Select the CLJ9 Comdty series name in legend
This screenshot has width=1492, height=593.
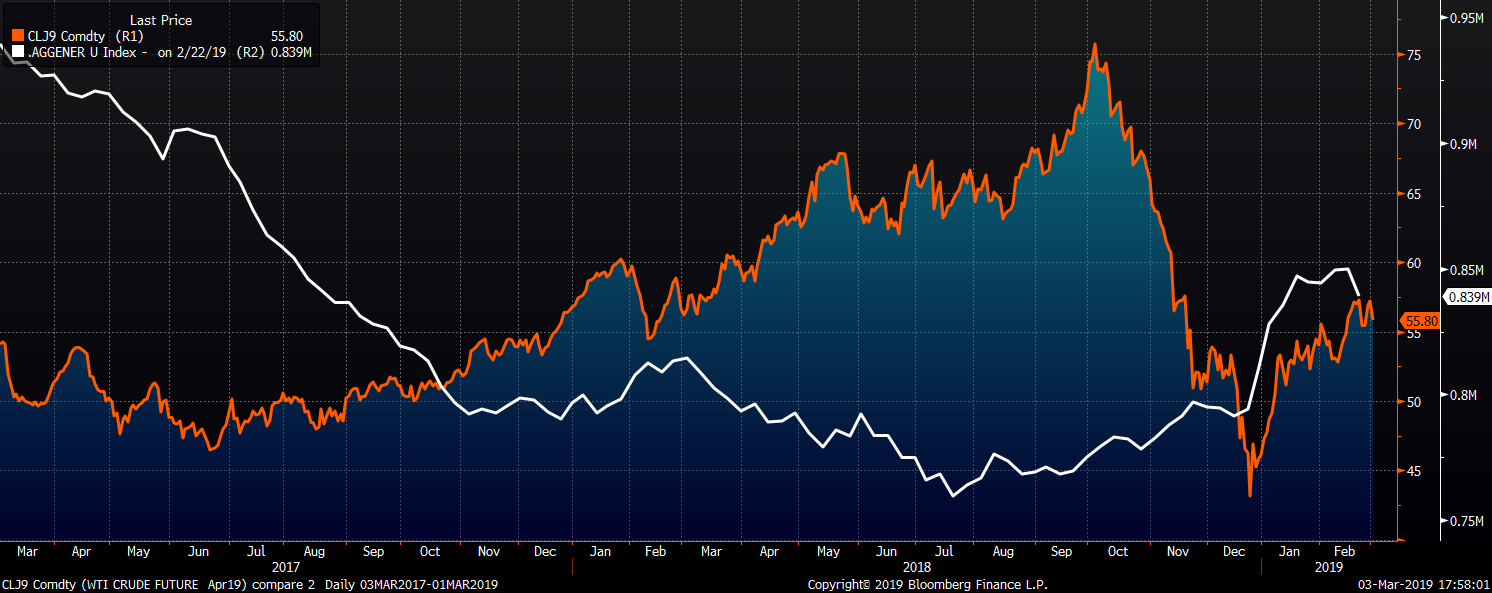point(67,36)
